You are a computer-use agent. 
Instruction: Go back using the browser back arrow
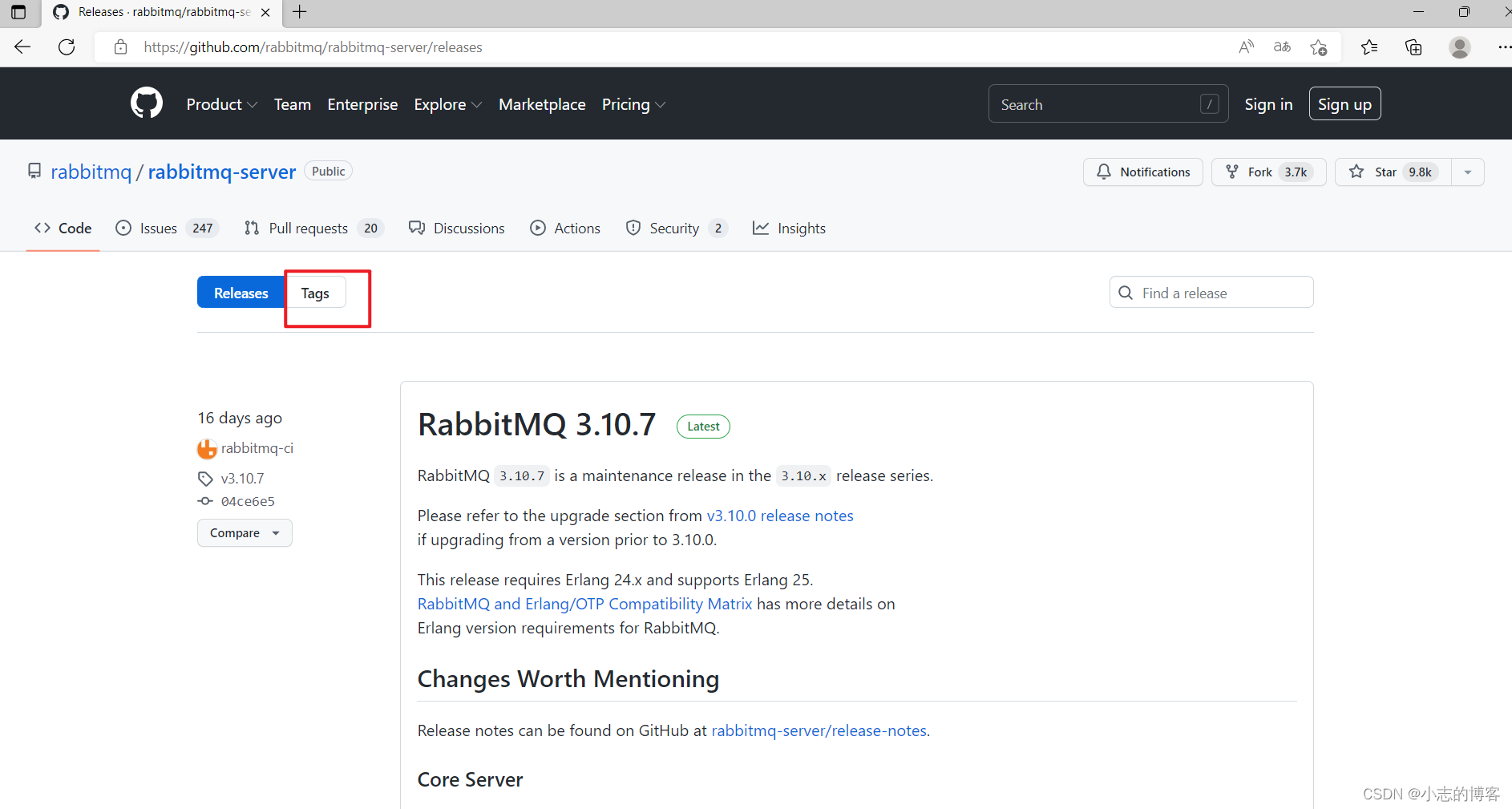coord(22,47)
